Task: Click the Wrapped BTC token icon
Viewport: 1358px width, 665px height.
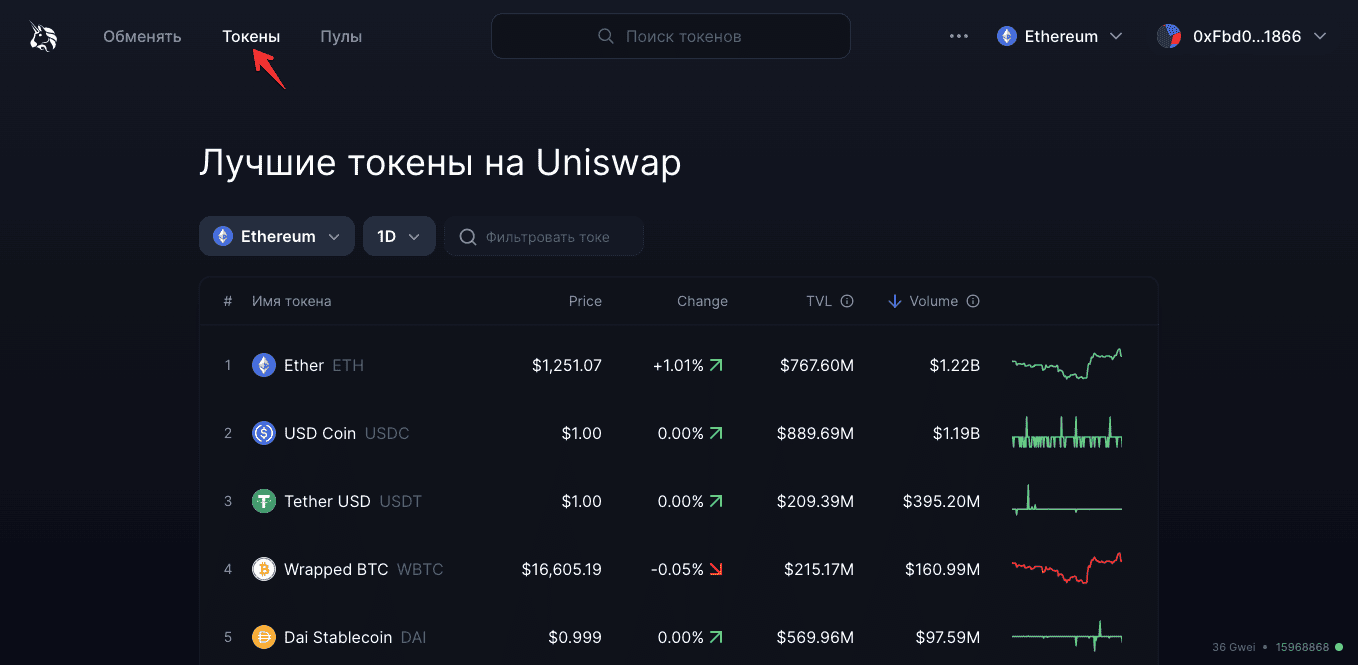Action: (x=264, y=569)
